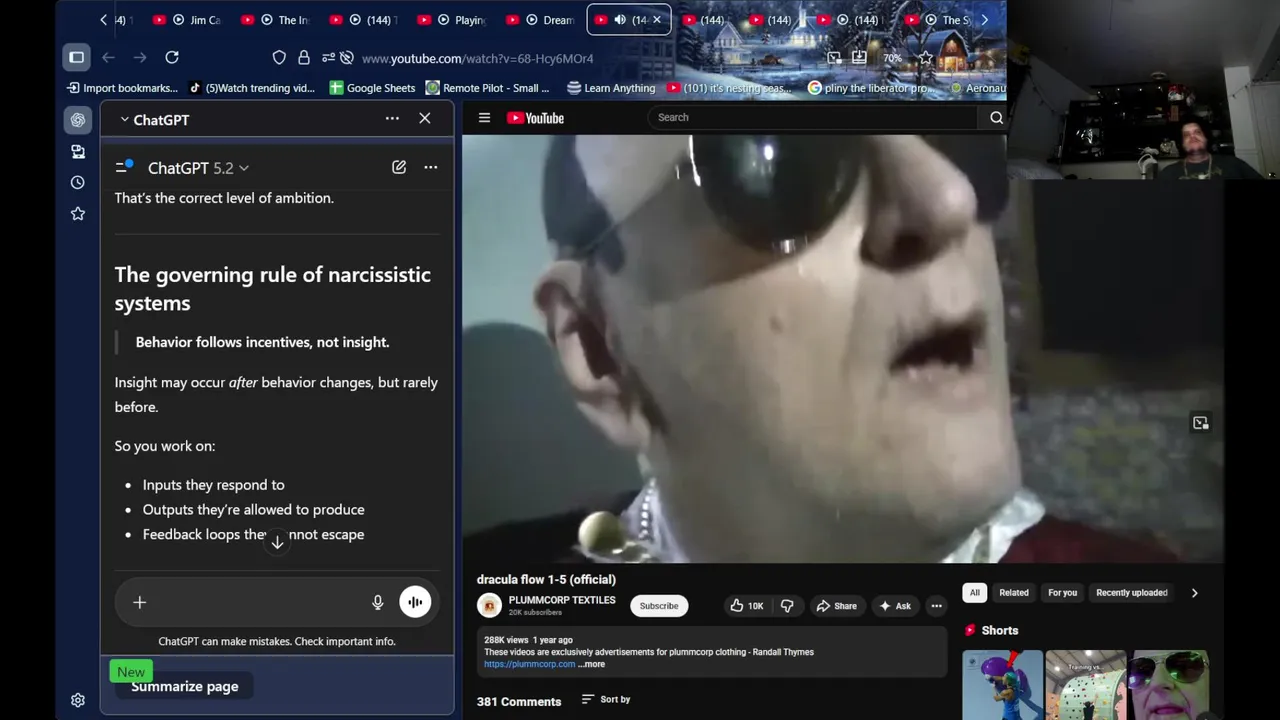Bookmark this page with the star
1280x720 pixels.
click(x=925, y=58)
